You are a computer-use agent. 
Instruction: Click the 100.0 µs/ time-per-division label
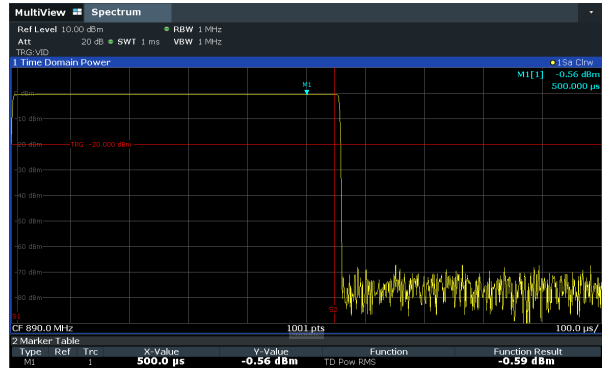pyautogui.click(x=577, y=328)
